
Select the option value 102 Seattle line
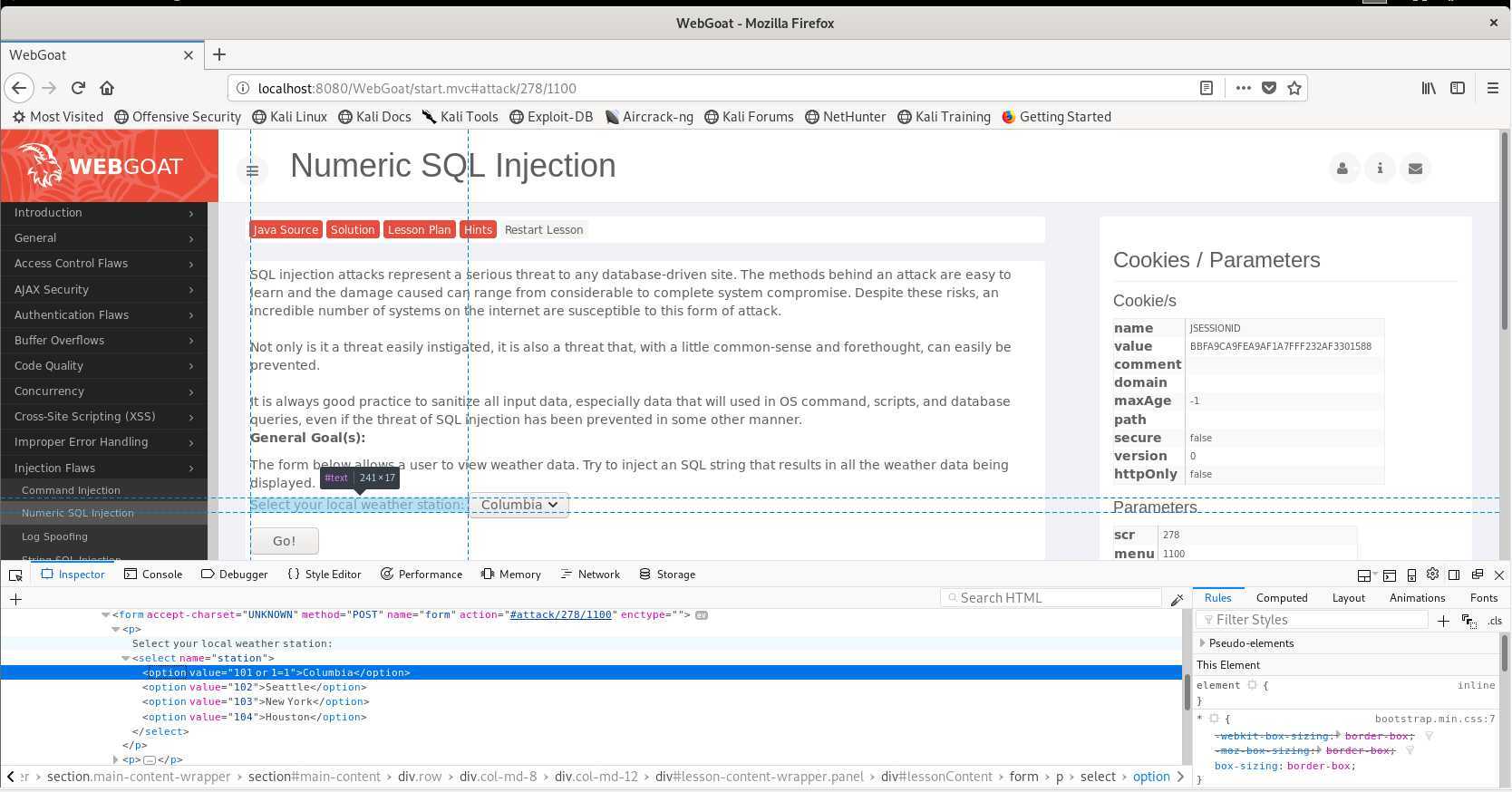click(x=255, y=688)
